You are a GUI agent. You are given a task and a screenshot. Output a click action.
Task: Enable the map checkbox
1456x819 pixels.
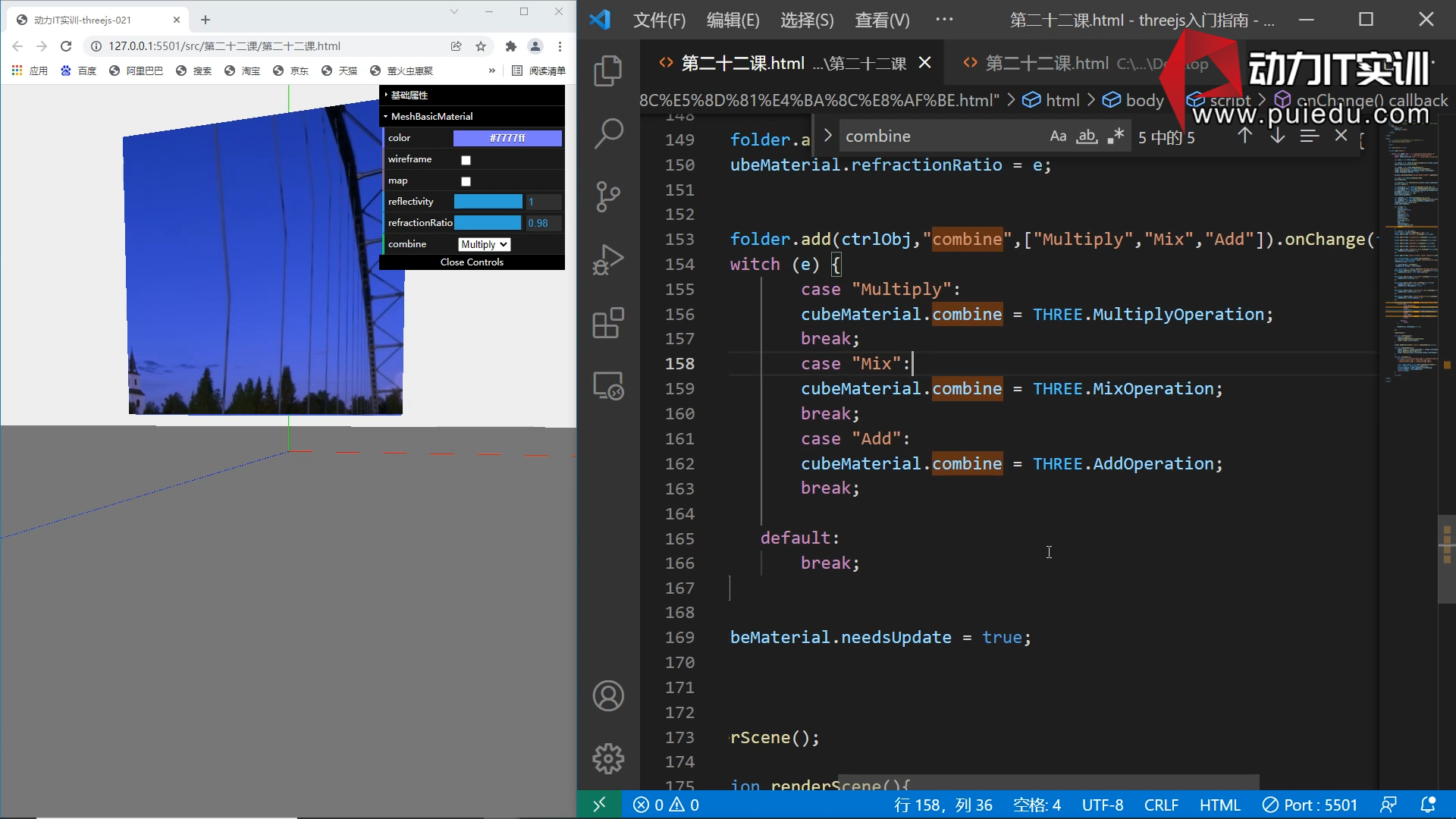(466, 181)
